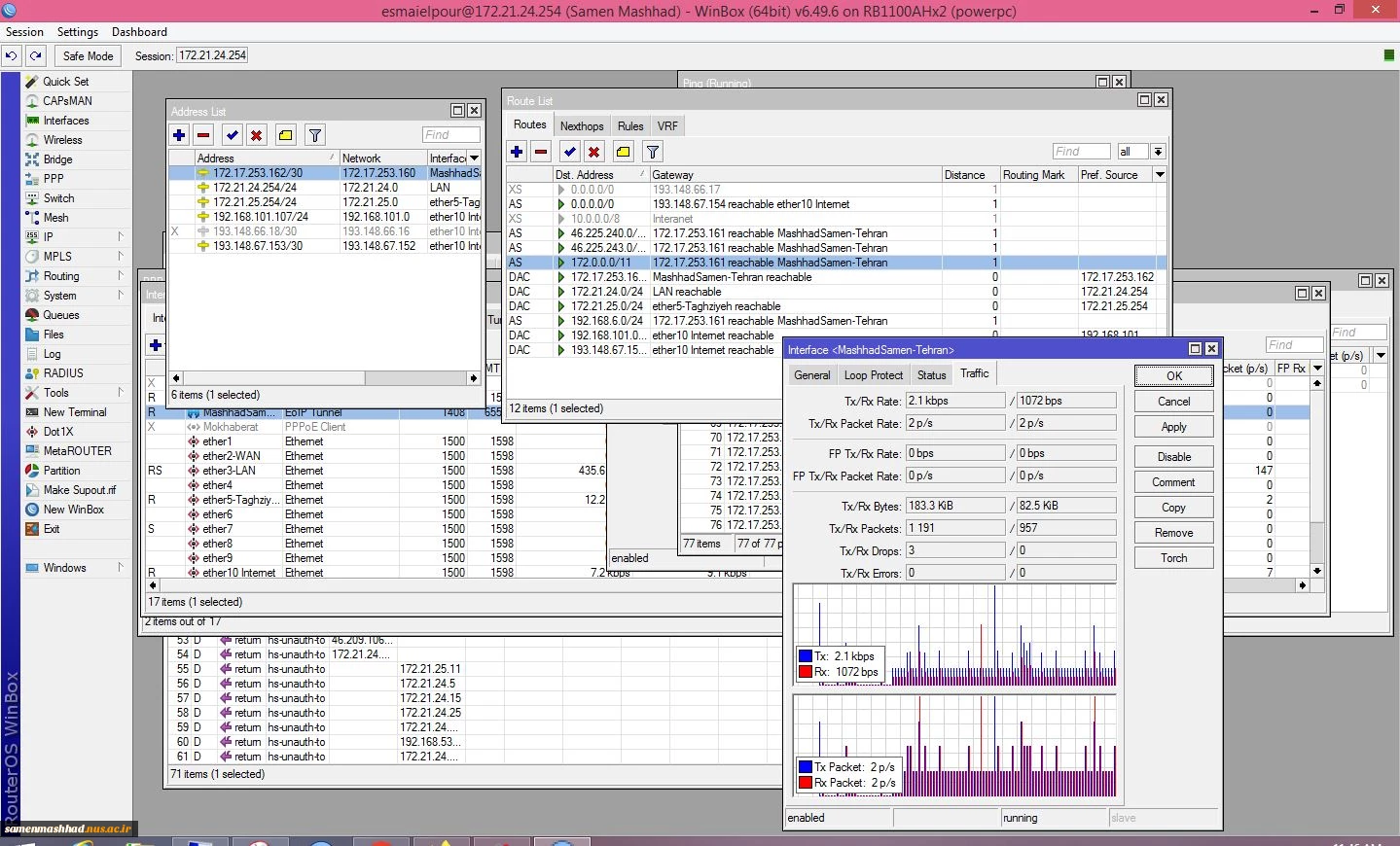This screenshot has height=846, width=1400.
Task: Click the enable checkmark in Address List
Action: click(x=233, y=135)
